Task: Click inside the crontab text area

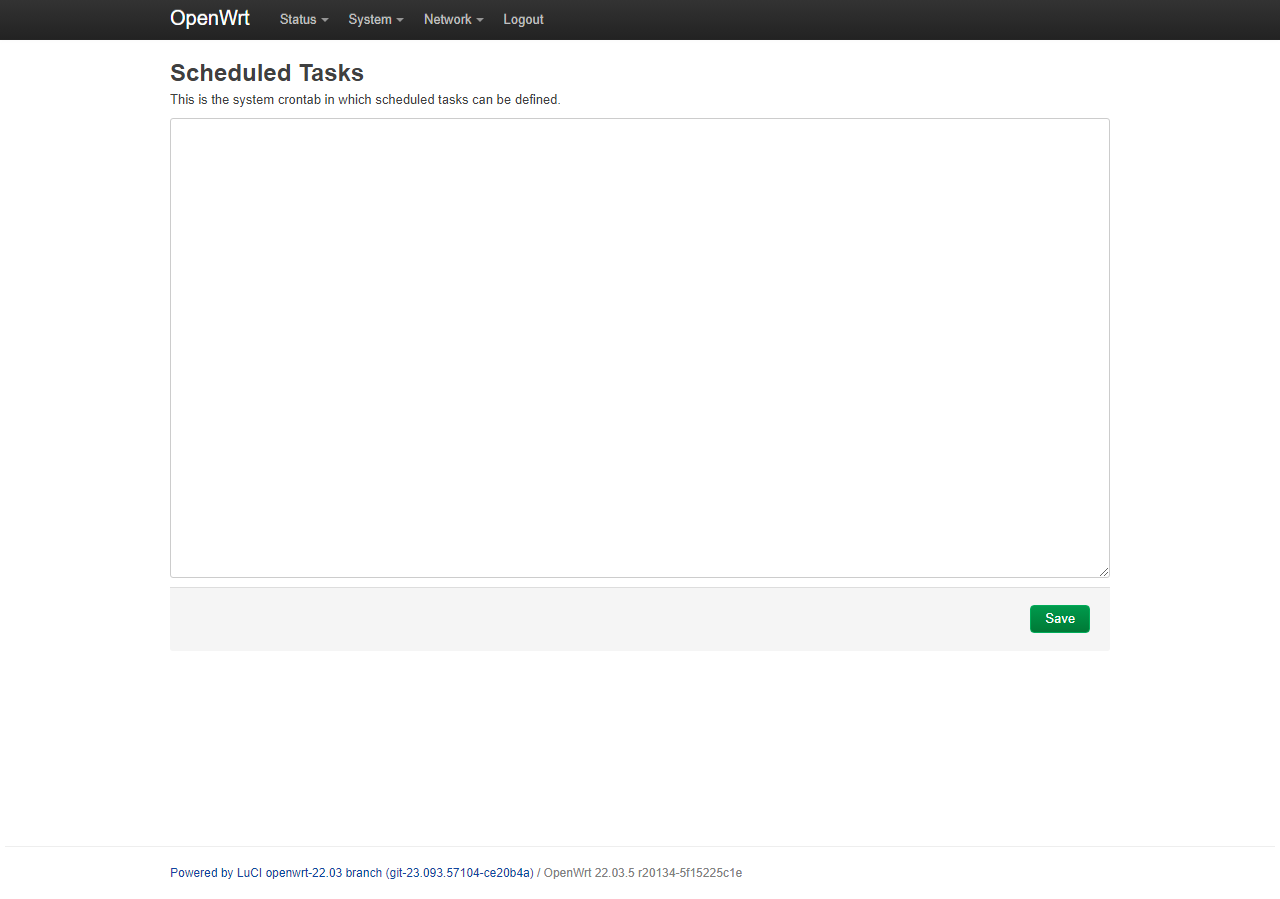Action: point(640,348)
